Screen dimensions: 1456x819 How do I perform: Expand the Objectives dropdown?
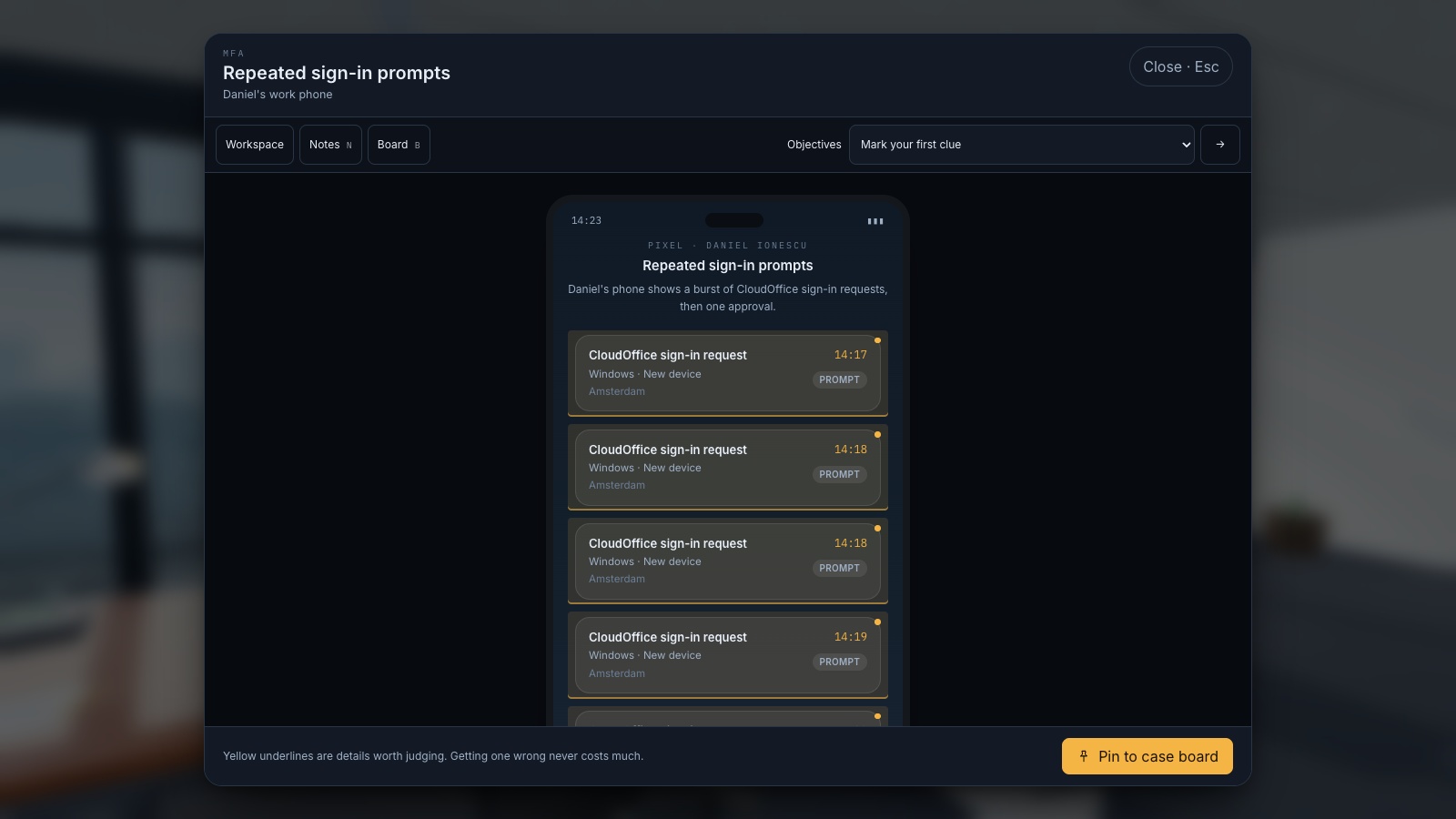(x=1021, y=145)
